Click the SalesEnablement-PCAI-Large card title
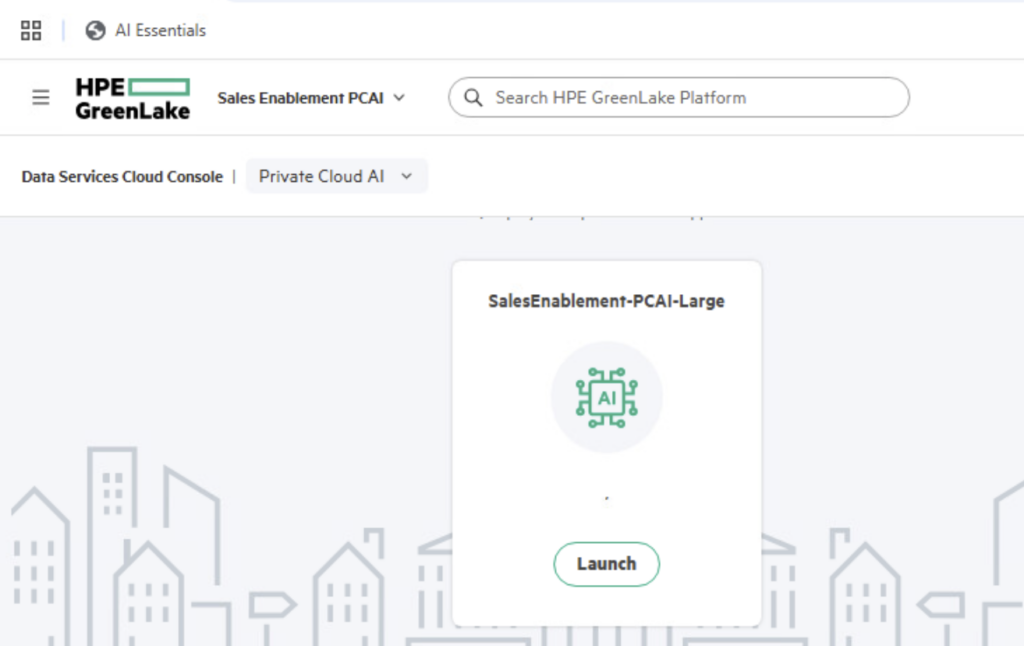The width and height of the screenshot is (1024, 646). coord(606,301)
